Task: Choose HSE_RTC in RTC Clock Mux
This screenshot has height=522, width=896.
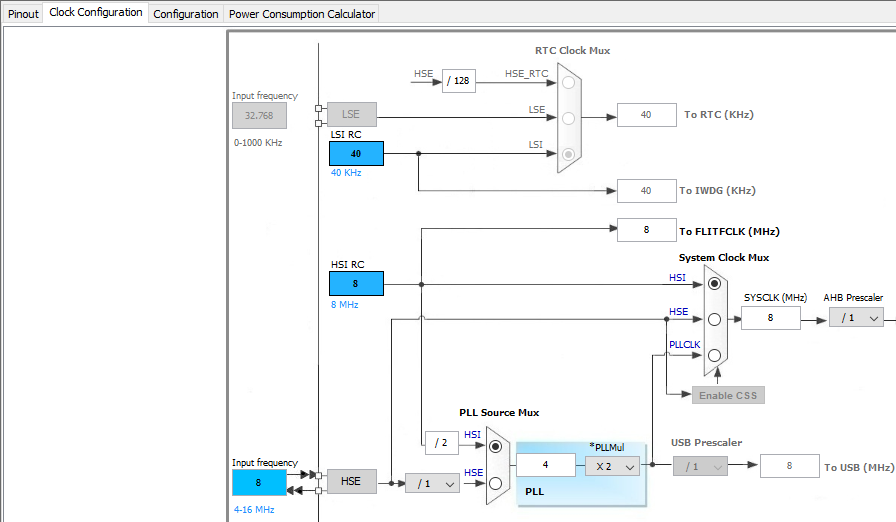Action: 568,83
